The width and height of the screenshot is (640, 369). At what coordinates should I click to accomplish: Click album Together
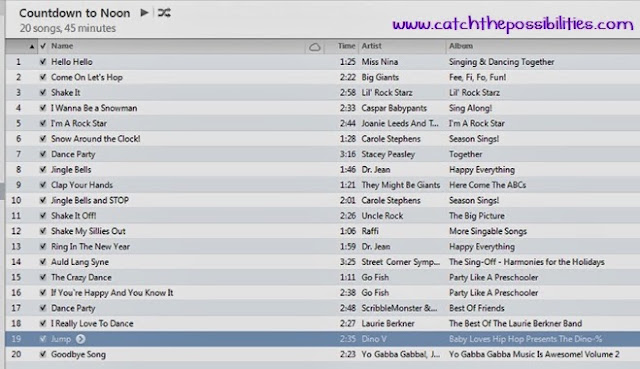pos(466,154)
